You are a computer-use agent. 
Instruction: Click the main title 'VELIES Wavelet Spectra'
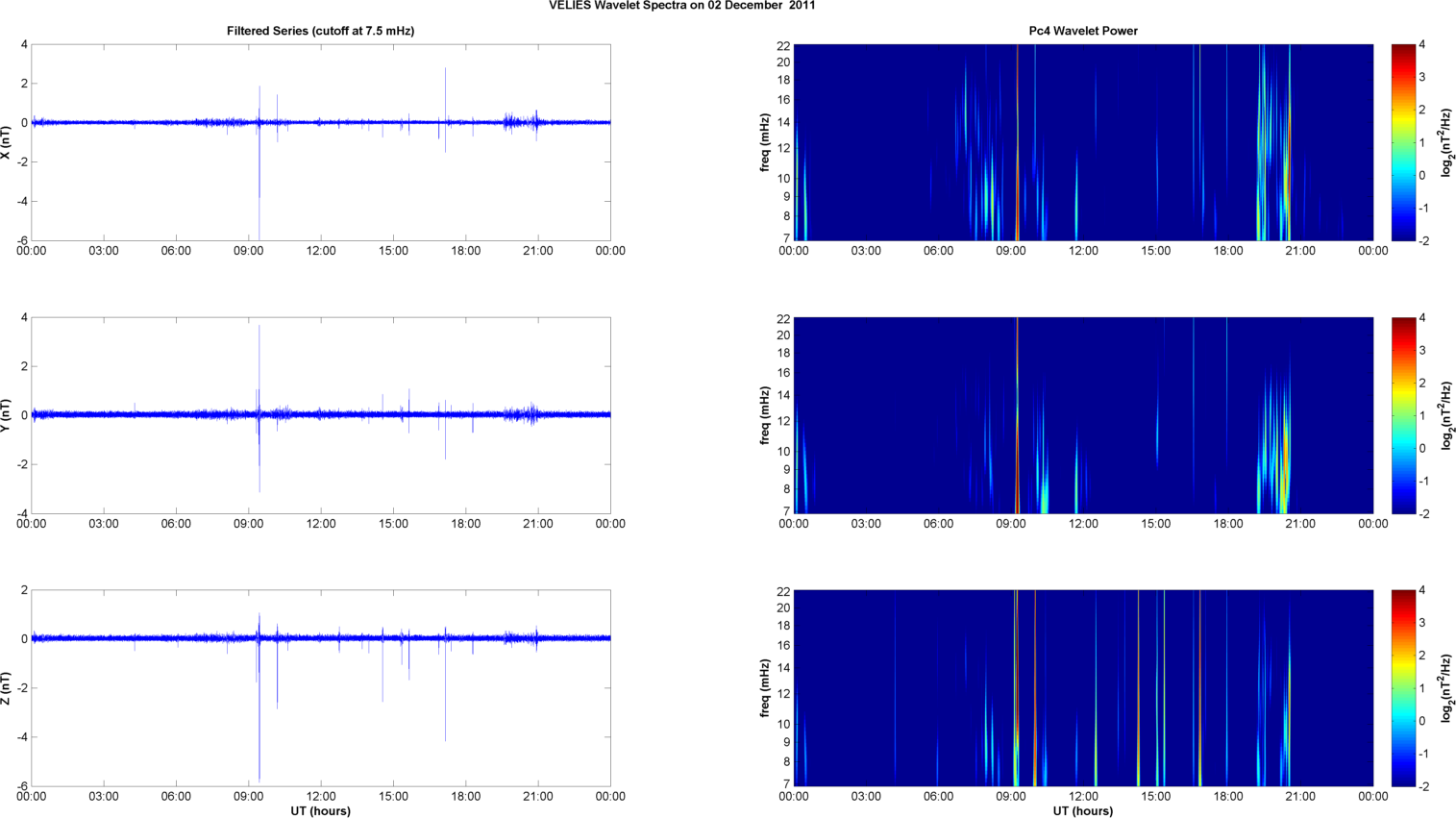(x=681, y=6)
